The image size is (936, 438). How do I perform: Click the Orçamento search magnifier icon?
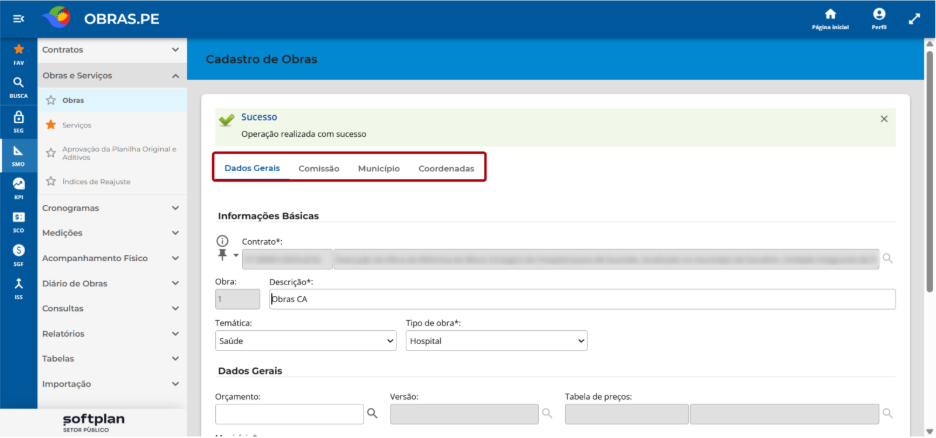pos(372,413)
